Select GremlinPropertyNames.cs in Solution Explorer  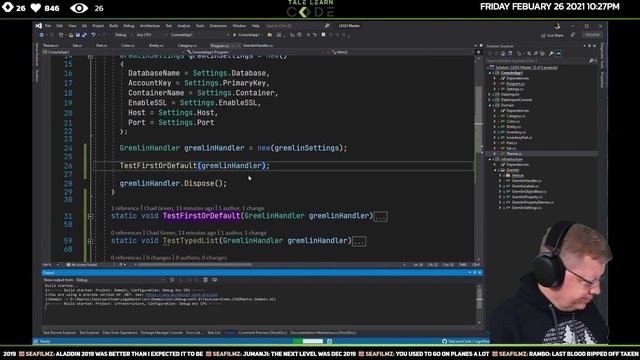(x=532, y=202)
